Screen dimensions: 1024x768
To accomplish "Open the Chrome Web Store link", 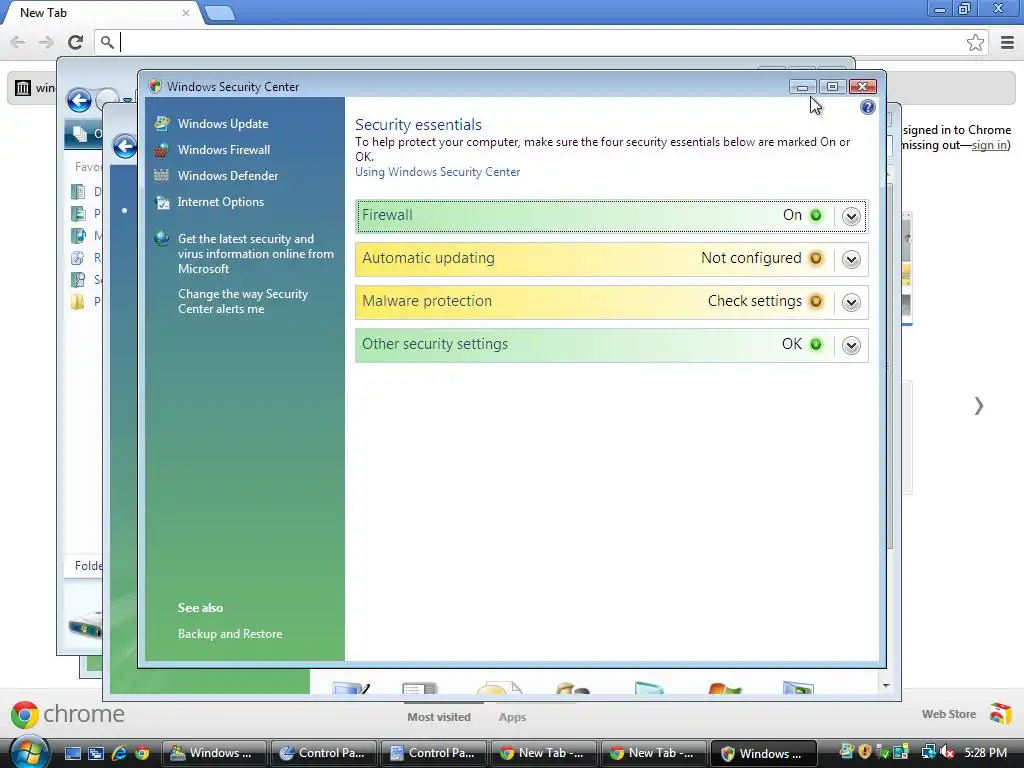I will coord(966,714).
